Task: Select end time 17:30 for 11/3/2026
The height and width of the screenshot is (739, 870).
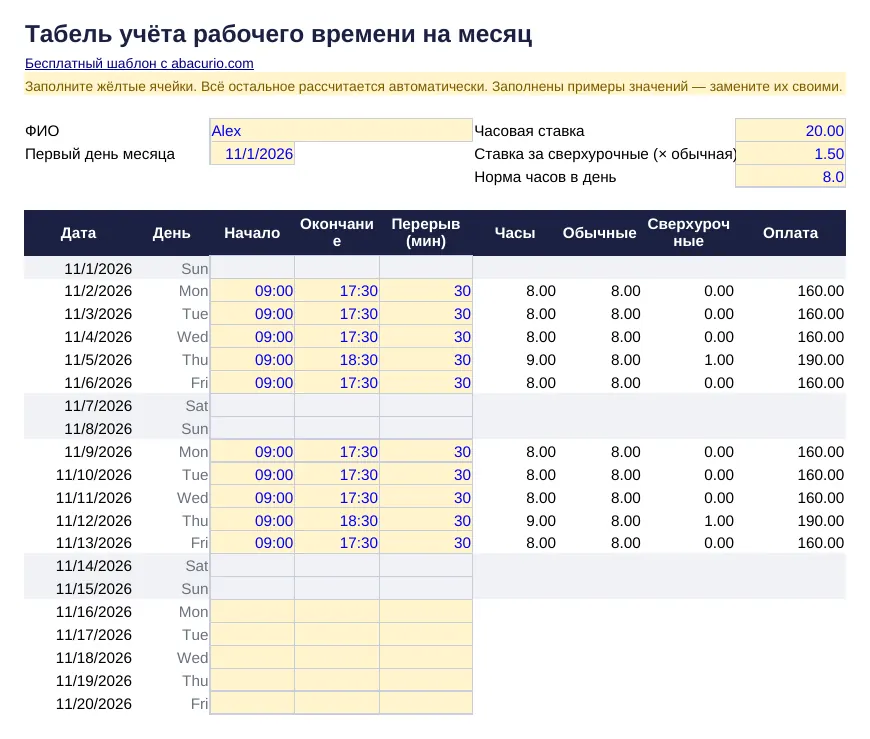Action: (x=337, y=314)
